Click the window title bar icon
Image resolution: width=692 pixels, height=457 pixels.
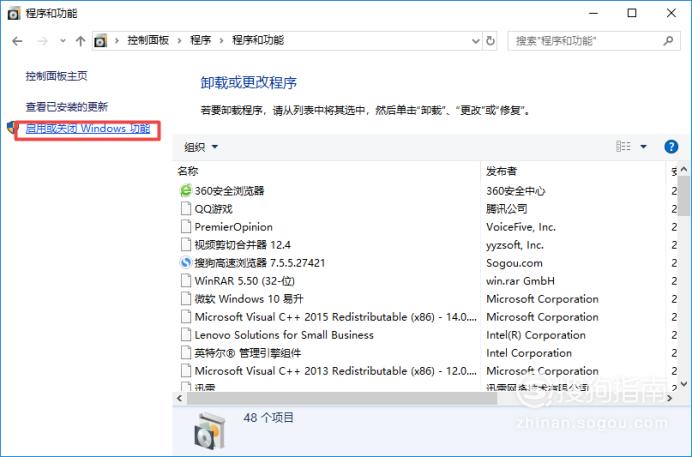(14, 14)
